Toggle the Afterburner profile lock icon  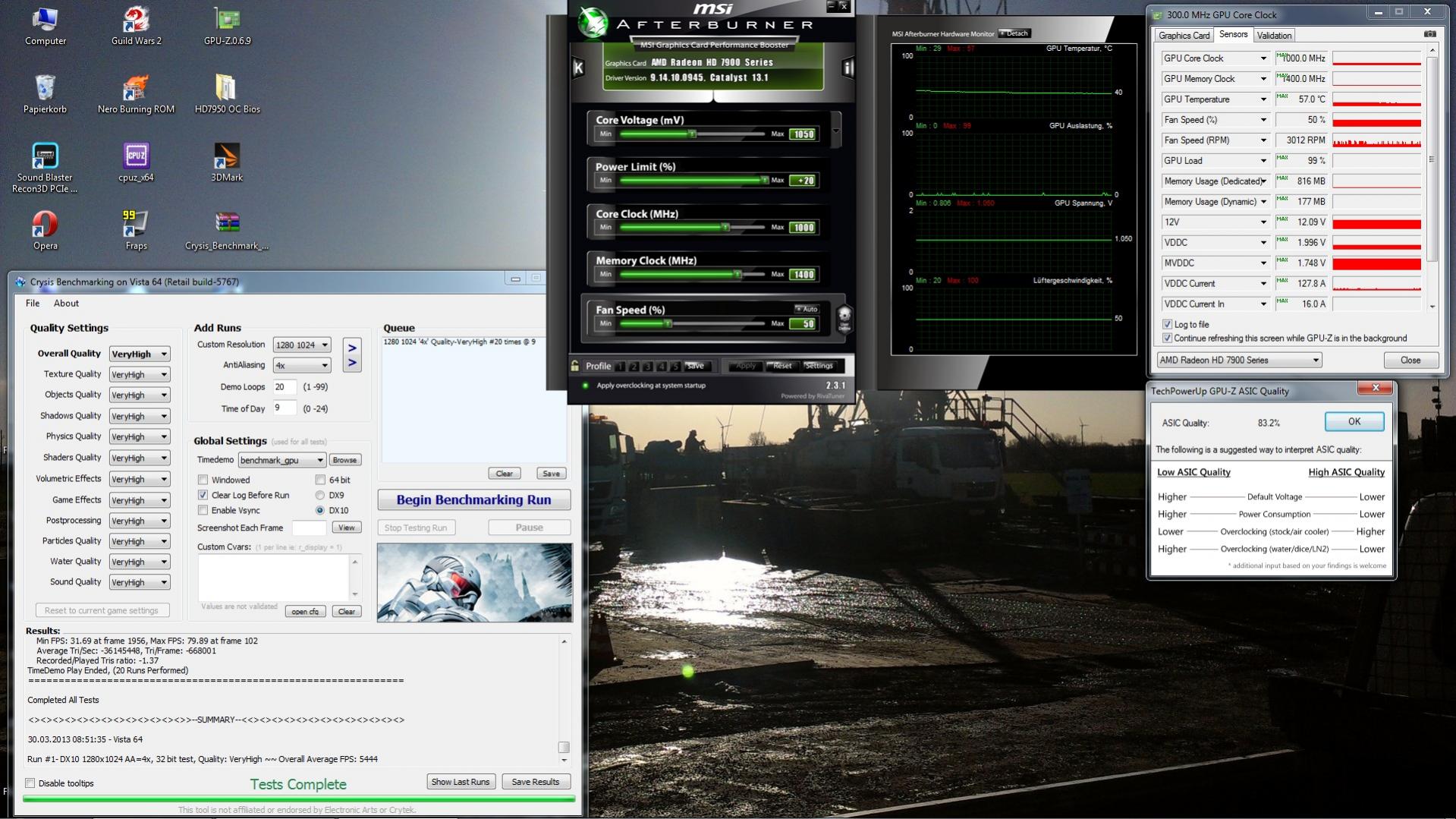[575, 366]
